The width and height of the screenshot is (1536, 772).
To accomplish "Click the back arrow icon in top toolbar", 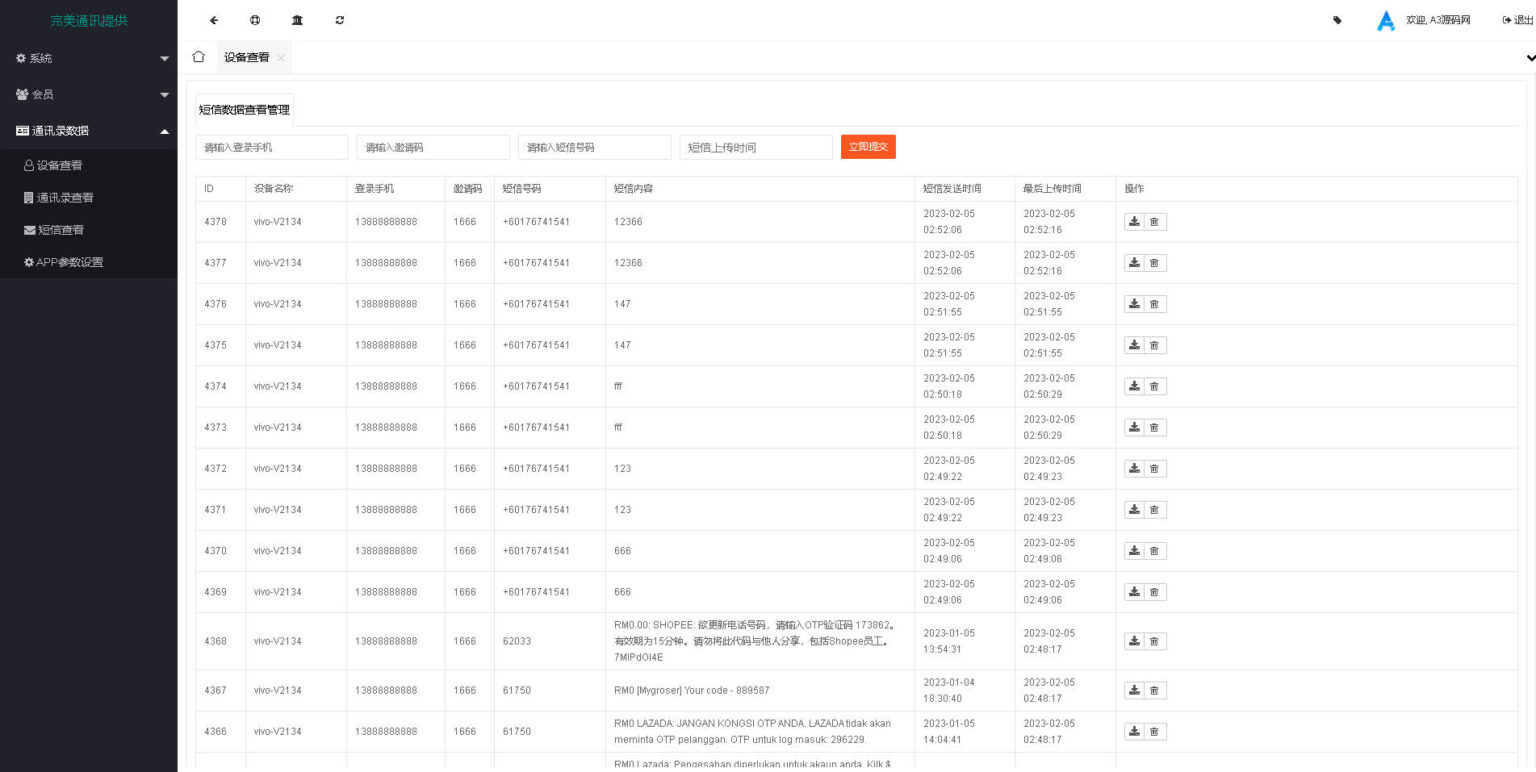I will tap(214, 20).
